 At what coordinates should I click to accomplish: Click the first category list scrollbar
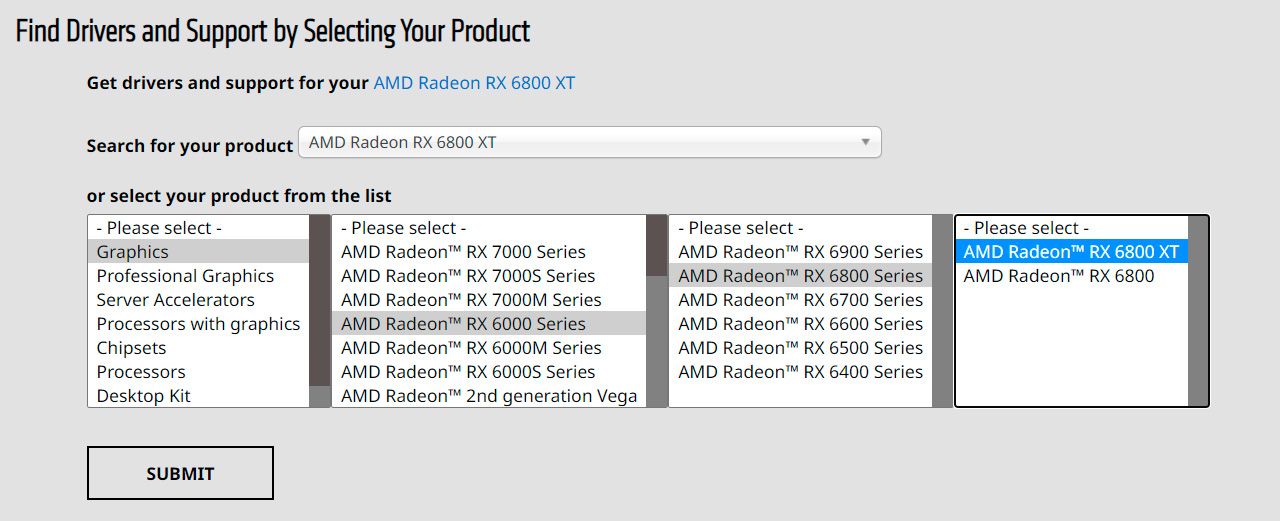[x=320, y=300]
